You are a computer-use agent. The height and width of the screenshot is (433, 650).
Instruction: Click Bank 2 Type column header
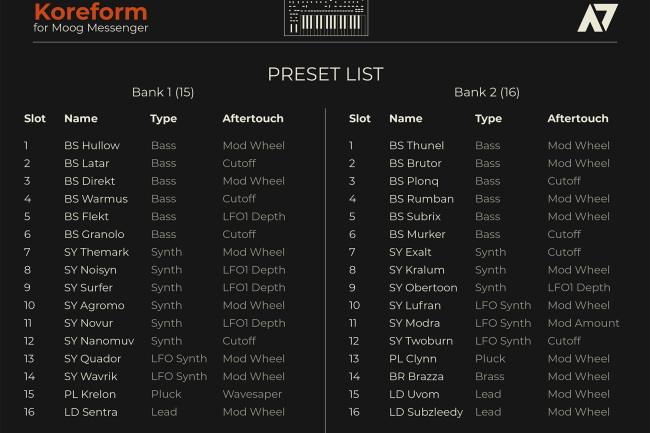488,119
